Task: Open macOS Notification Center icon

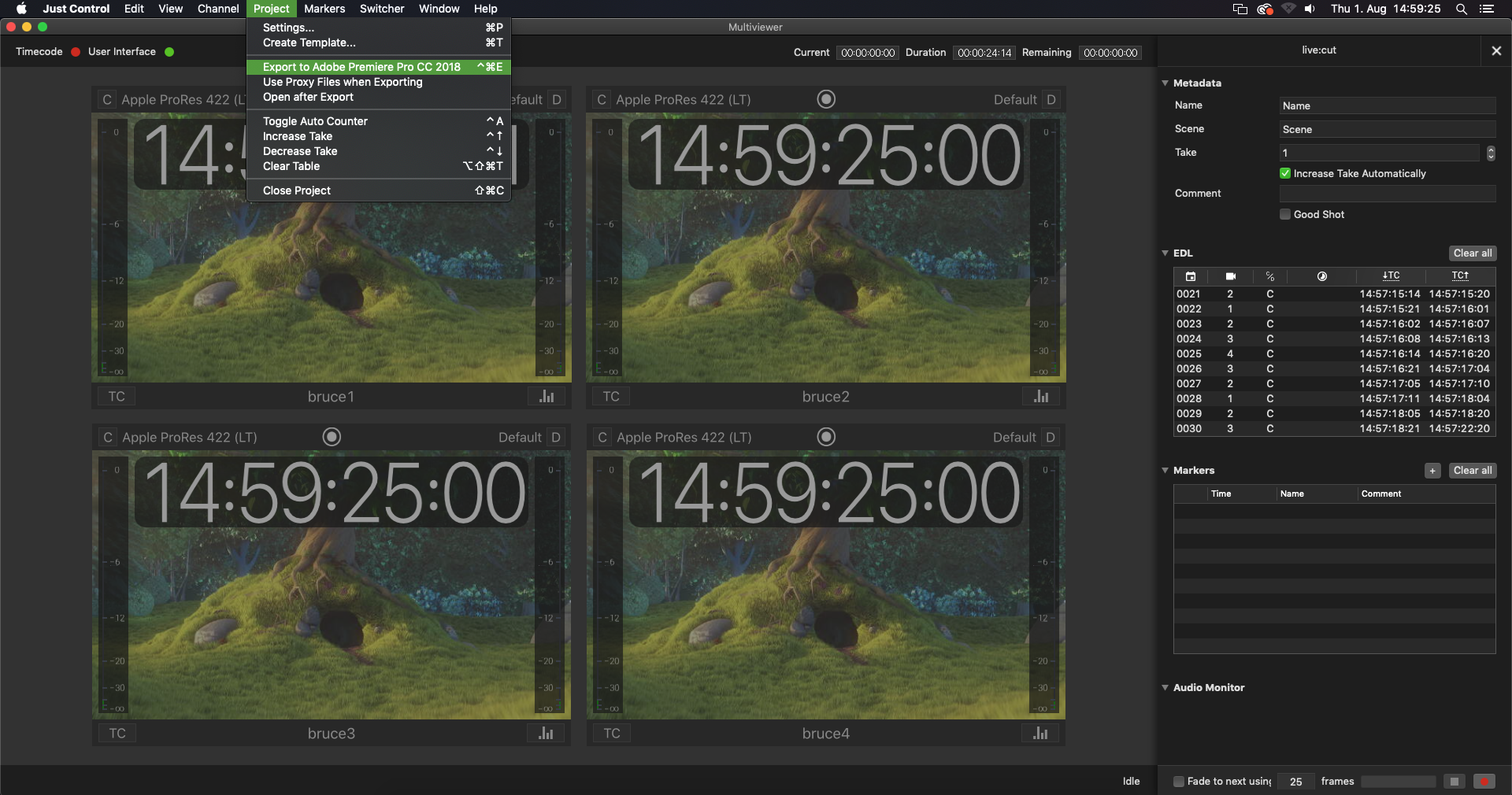Action: pyautogui.click(x=1487, y=9)
